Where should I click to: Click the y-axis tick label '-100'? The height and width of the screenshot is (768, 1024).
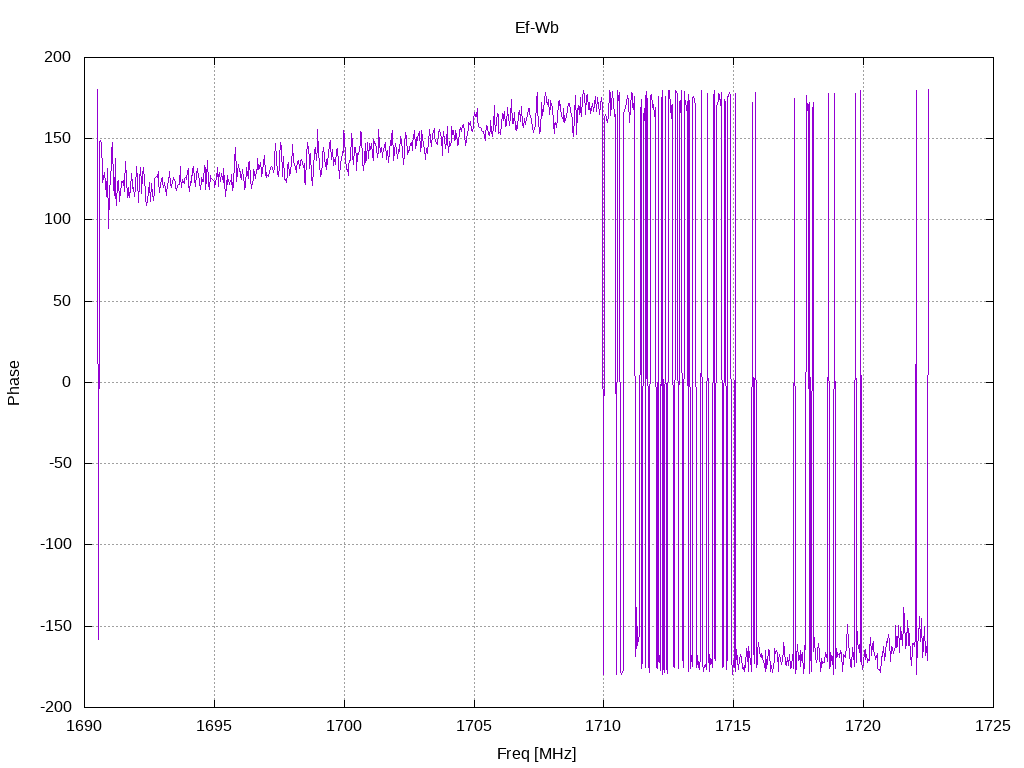coord(56,544)
